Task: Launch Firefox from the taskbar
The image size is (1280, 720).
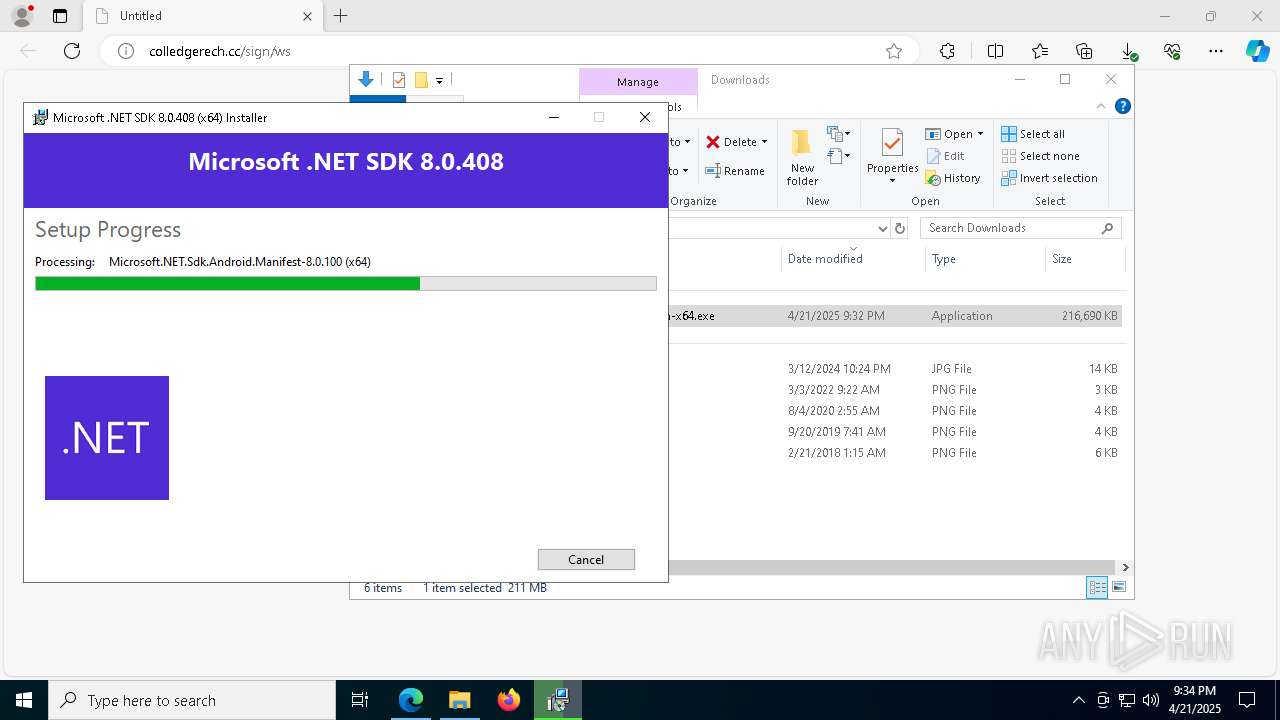Action: (x=508, y=700)
